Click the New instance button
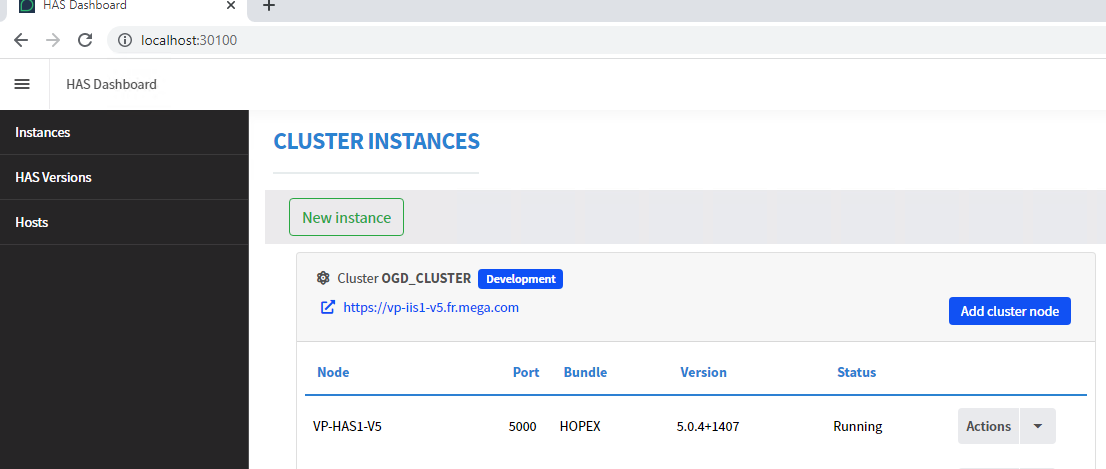This screenshot has height=469, width=1106. tap(346, 217)
